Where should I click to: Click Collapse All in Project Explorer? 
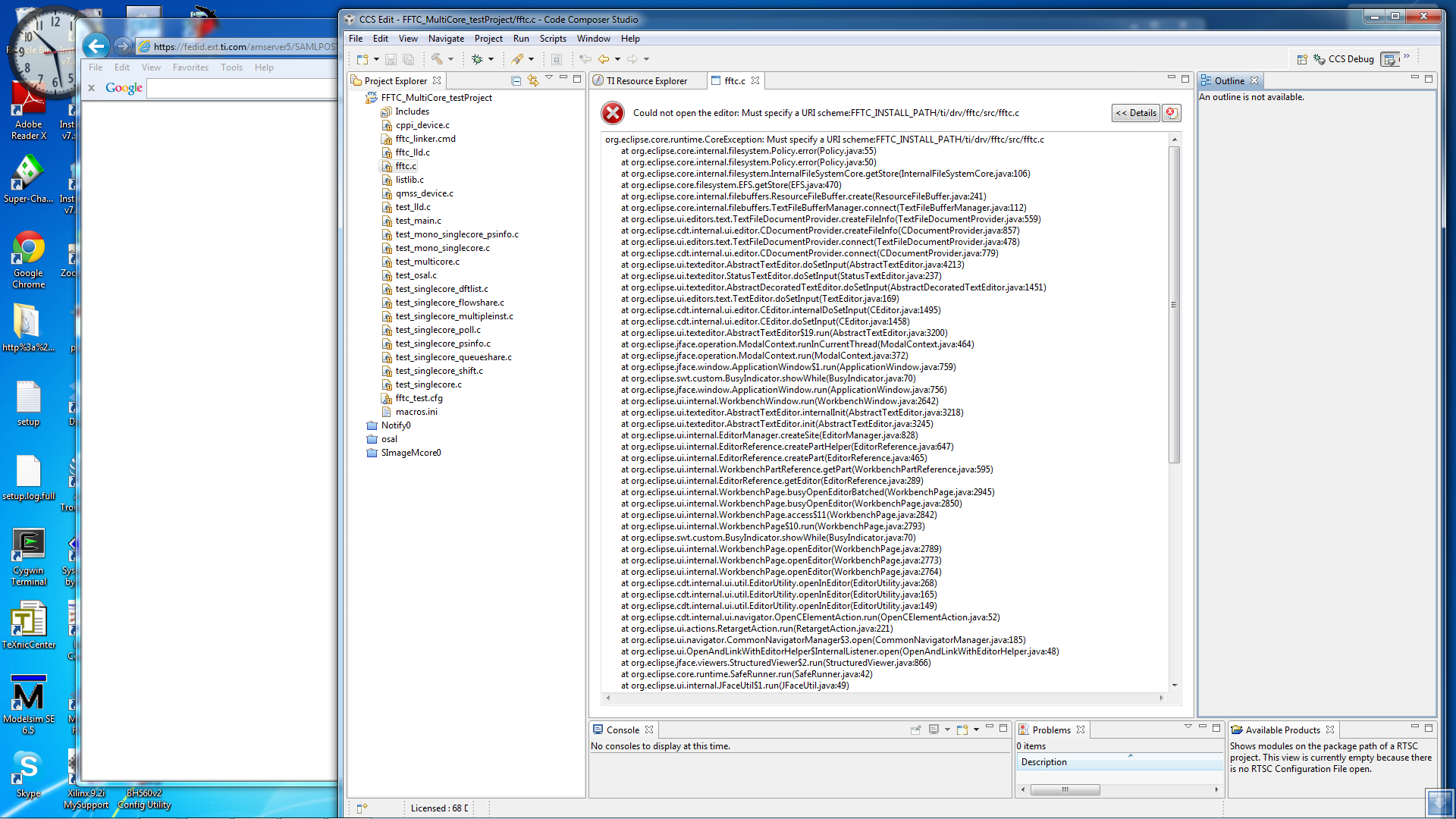[x=516, y=80]
